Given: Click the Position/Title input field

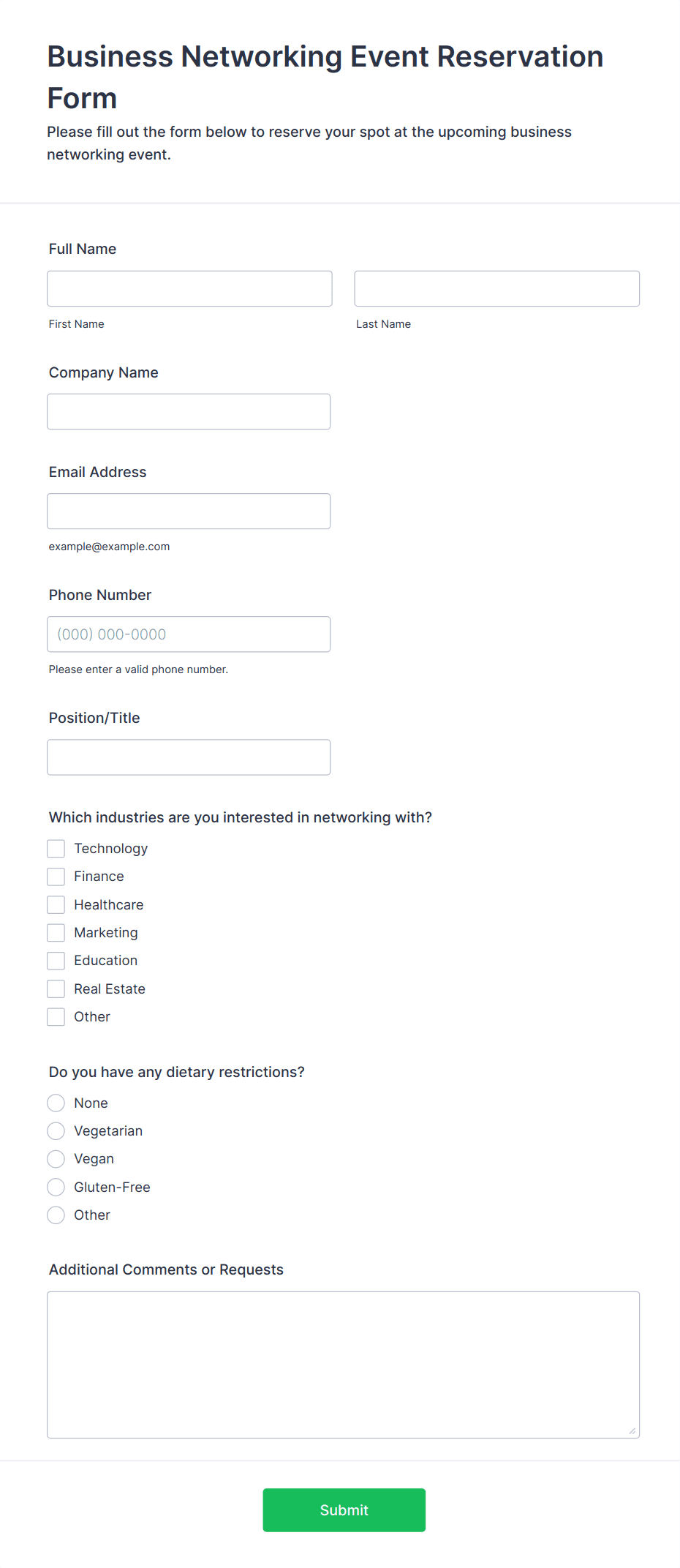Looking at the screenshot, I should click(x=189, y=757).
